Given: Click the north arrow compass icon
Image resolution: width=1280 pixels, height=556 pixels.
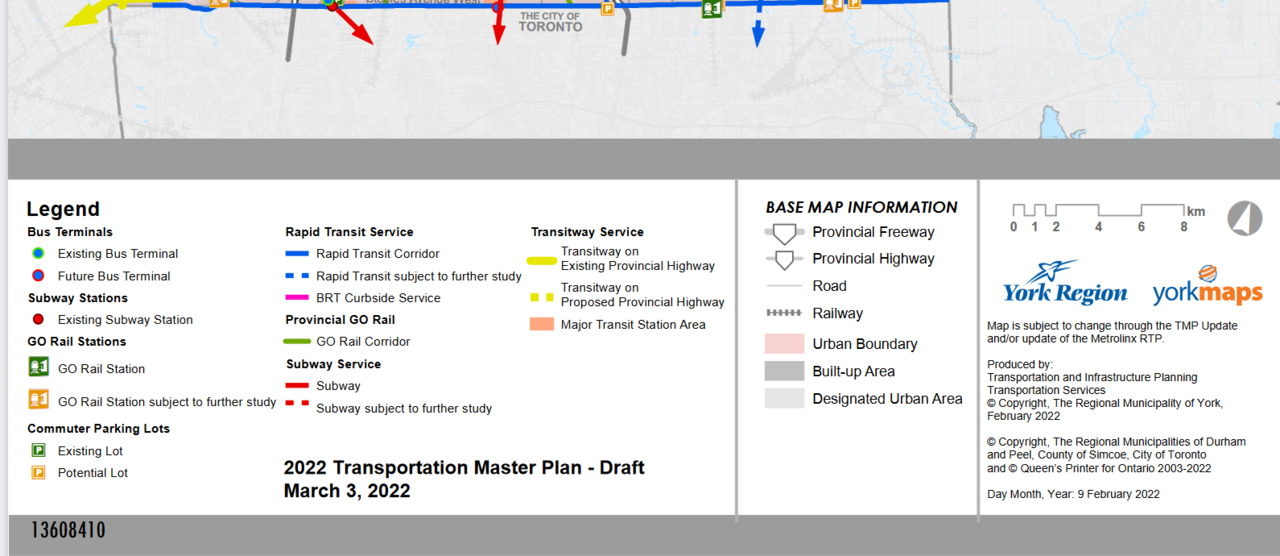Looking at the screenshot, I should pos(1244,218).
